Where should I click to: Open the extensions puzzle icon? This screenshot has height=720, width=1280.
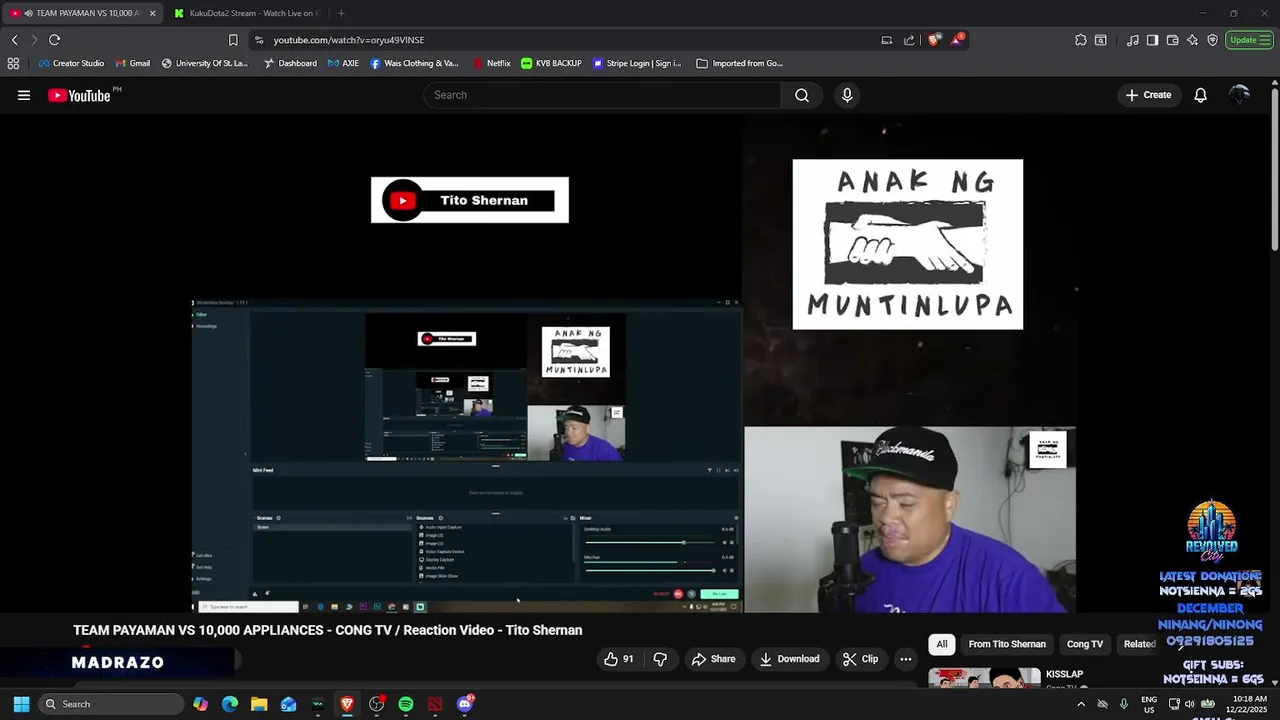coord(1081,40)
